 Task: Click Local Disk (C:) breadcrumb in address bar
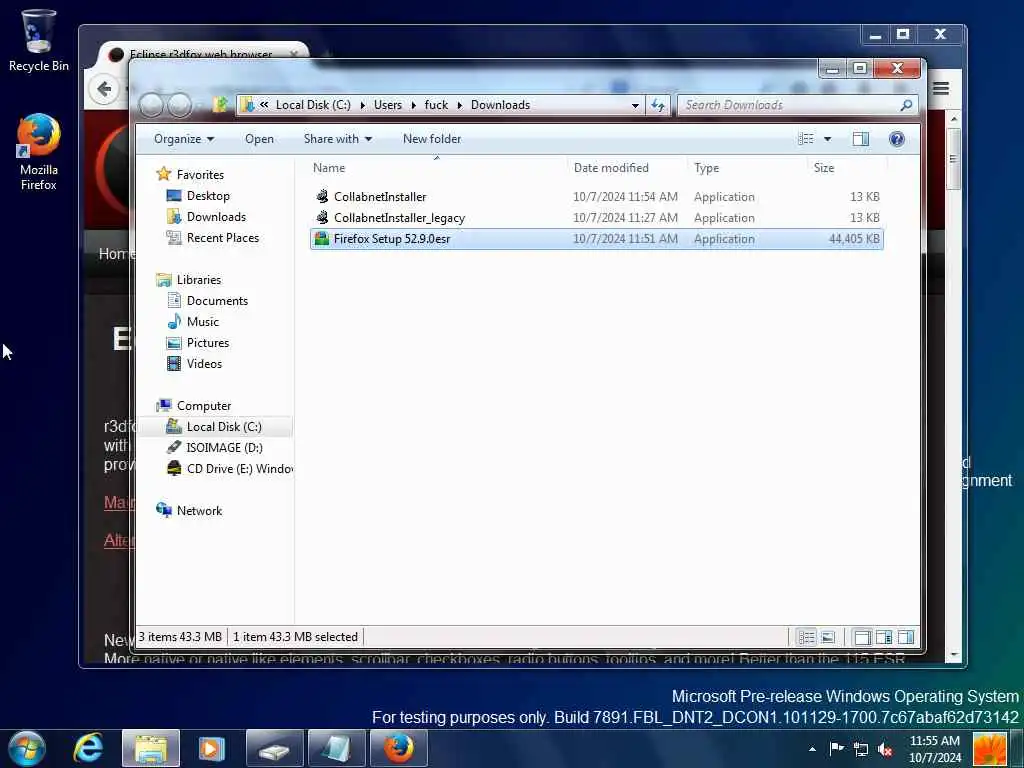pyautogui.click(x=313, y=105)
